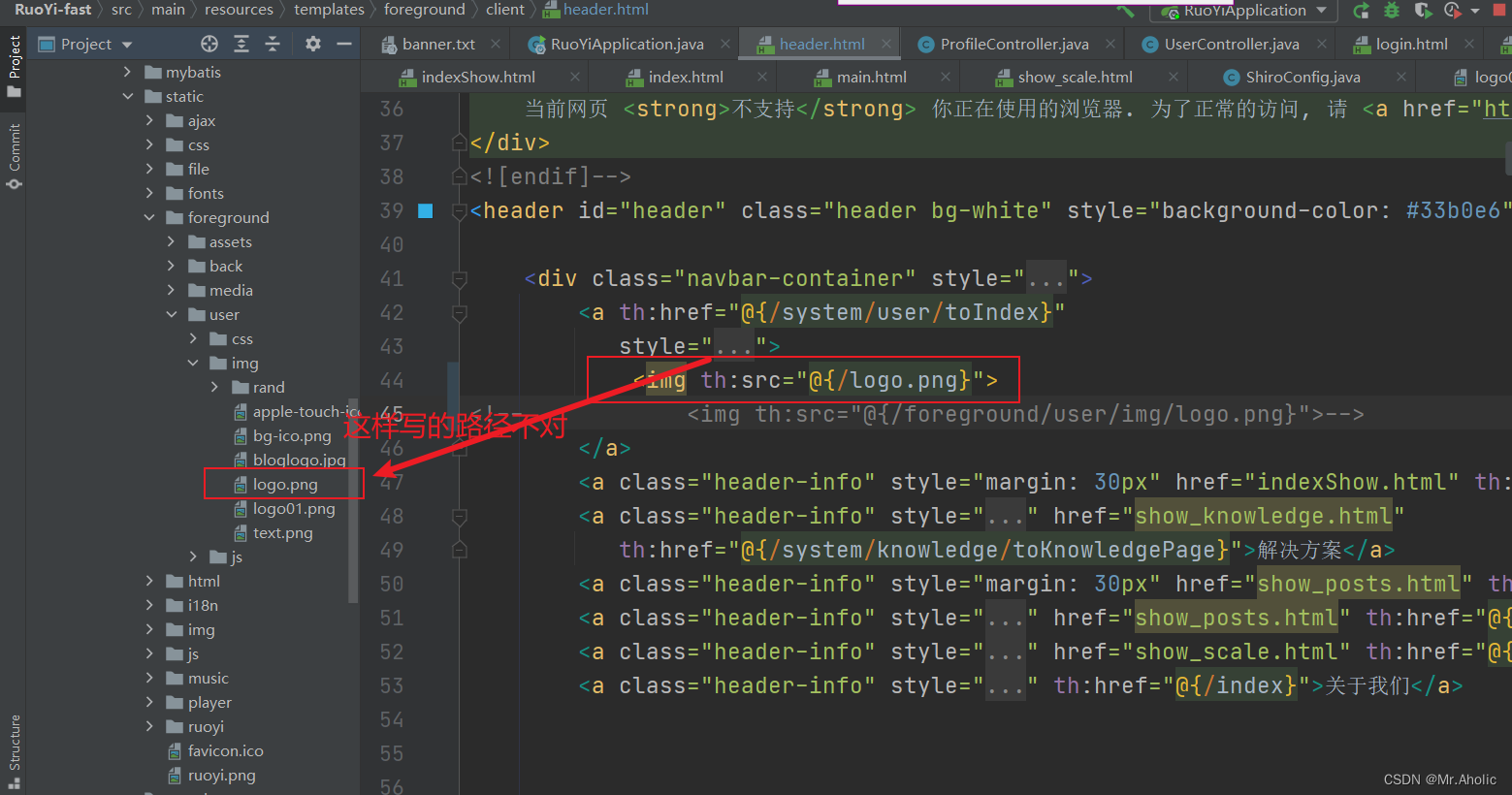Select the player folder in tree
The height and width of the screenshot is (795, 1512).
click(x=209, y=702)
